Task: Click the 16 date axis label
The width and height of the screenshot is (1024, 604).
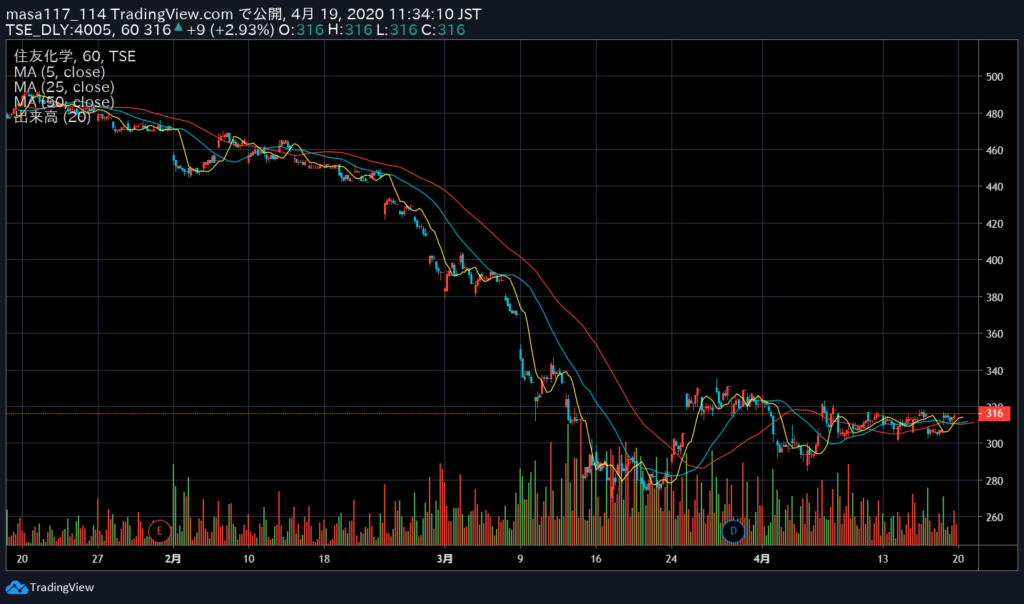Action: [x=596, y=559]
